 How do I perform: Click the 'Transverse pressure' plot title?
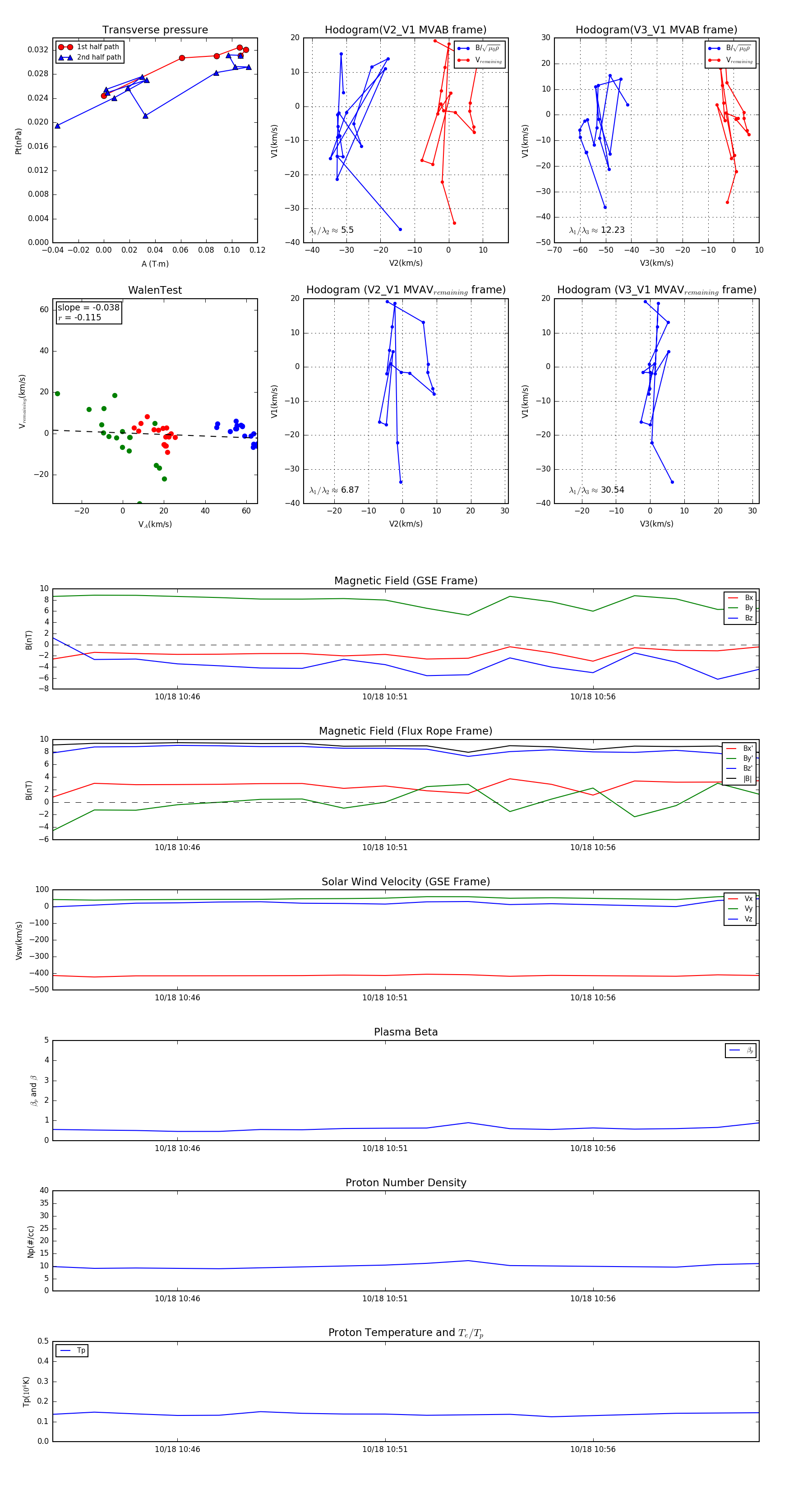[155, 30]
